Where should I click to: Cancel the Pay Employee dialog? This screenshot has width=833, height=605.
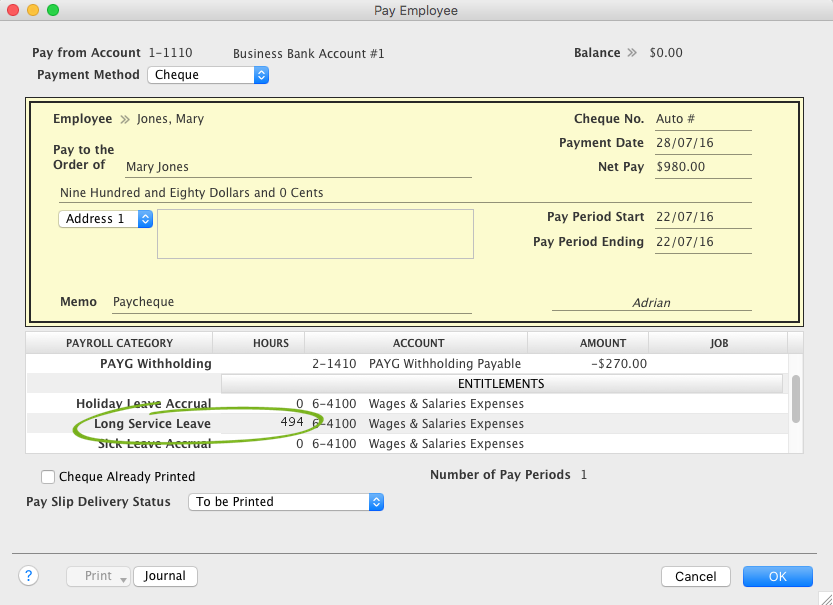tap(695, 576)
